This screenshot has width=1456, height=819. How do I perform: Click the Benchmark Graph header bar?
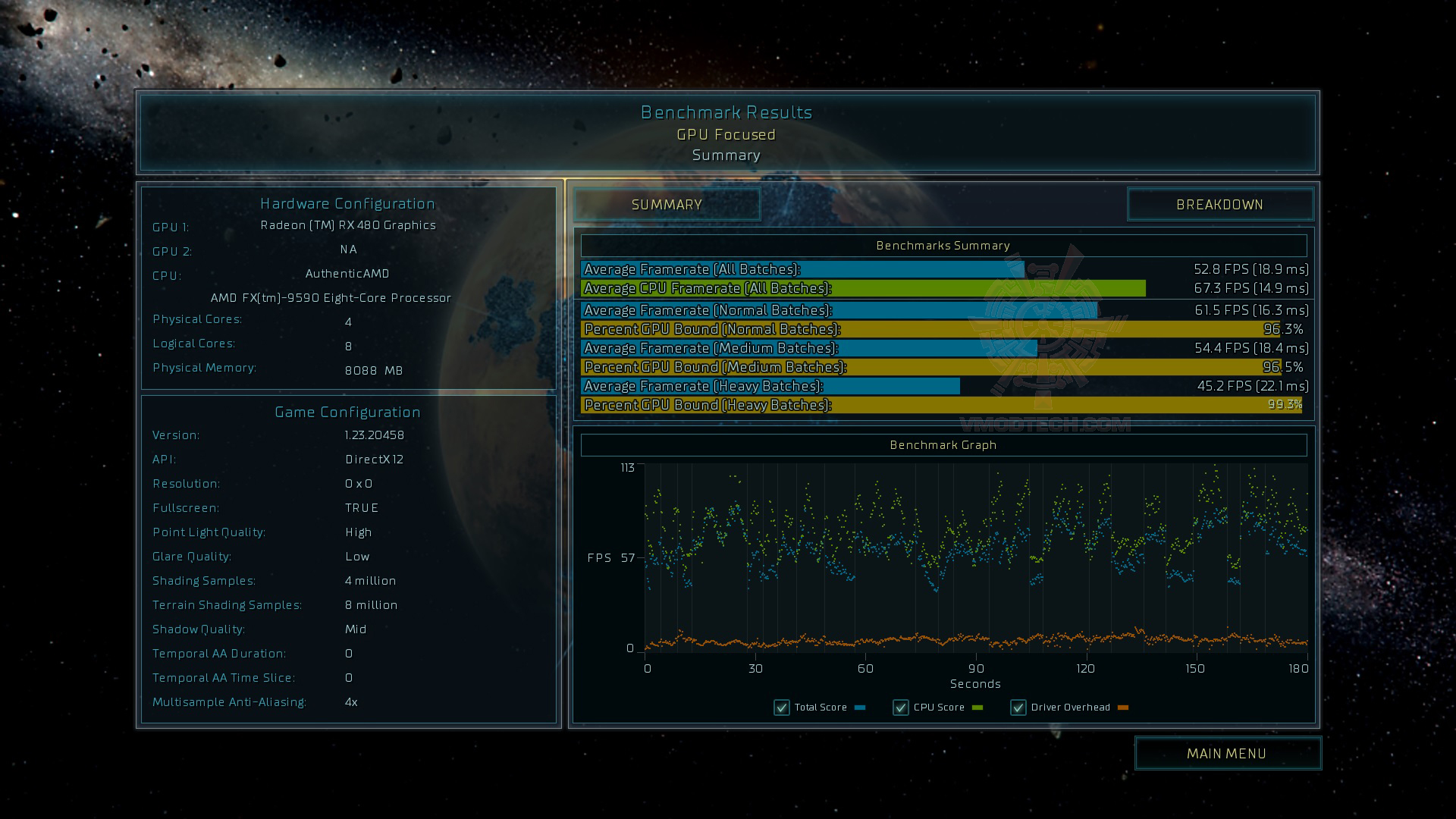click(943, 445)
